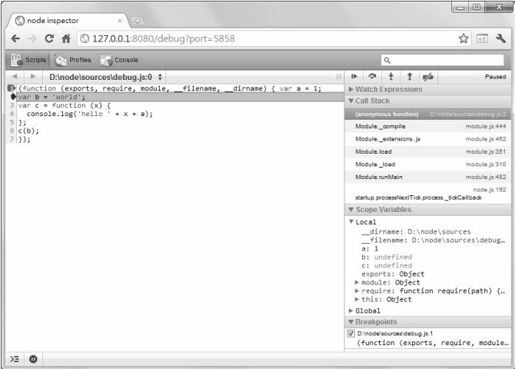515x369 pixels.
Task: Show the next script file
Action: [x=33, y=77]
